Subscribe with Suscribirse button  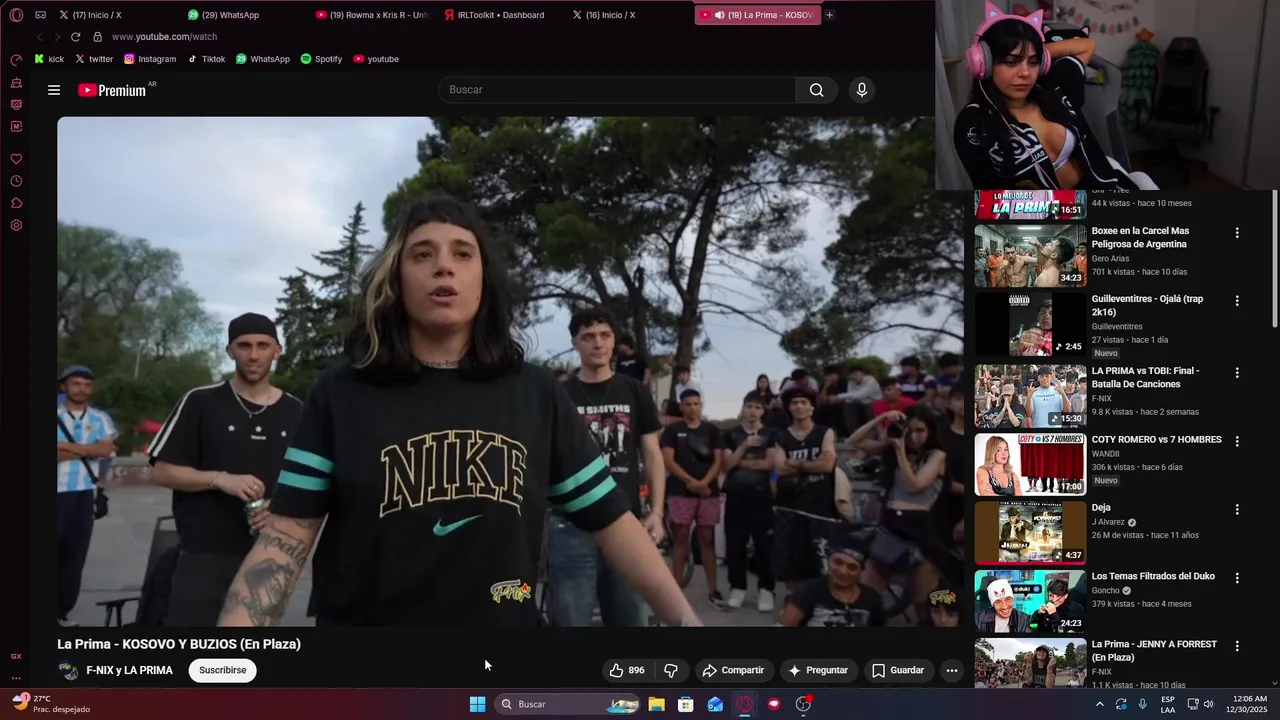(x=222, y=670)
